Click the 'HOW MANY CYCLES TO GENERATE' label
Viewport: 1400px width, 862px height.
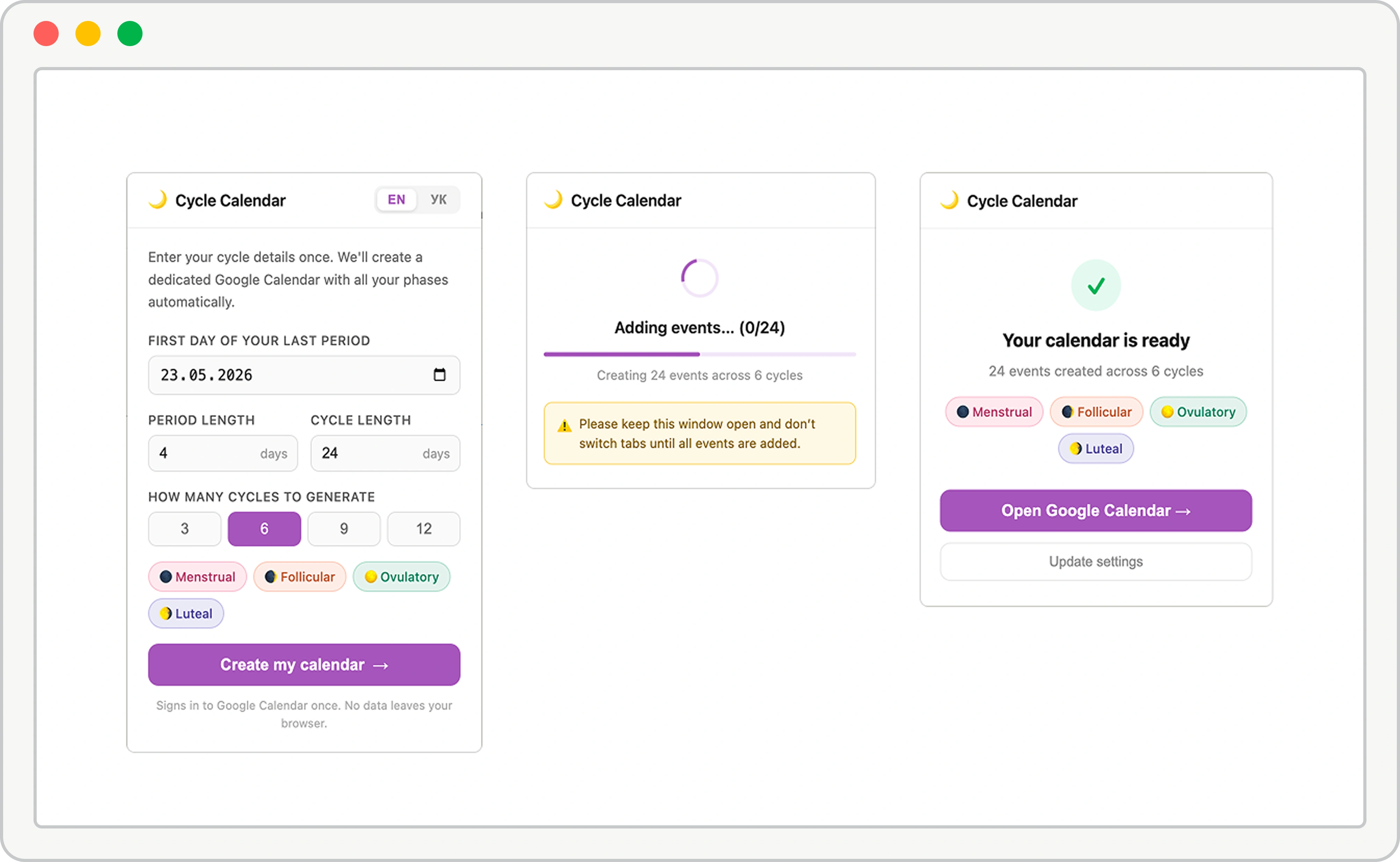coord(262,497)
